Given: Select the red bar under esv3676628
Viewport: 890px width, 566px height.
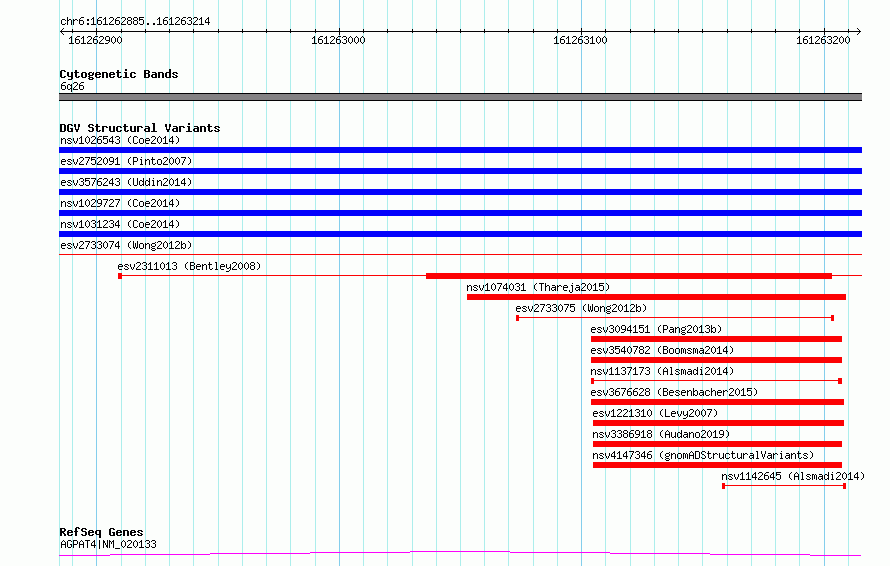Looking at the screenshot, I should pos(717,402).
